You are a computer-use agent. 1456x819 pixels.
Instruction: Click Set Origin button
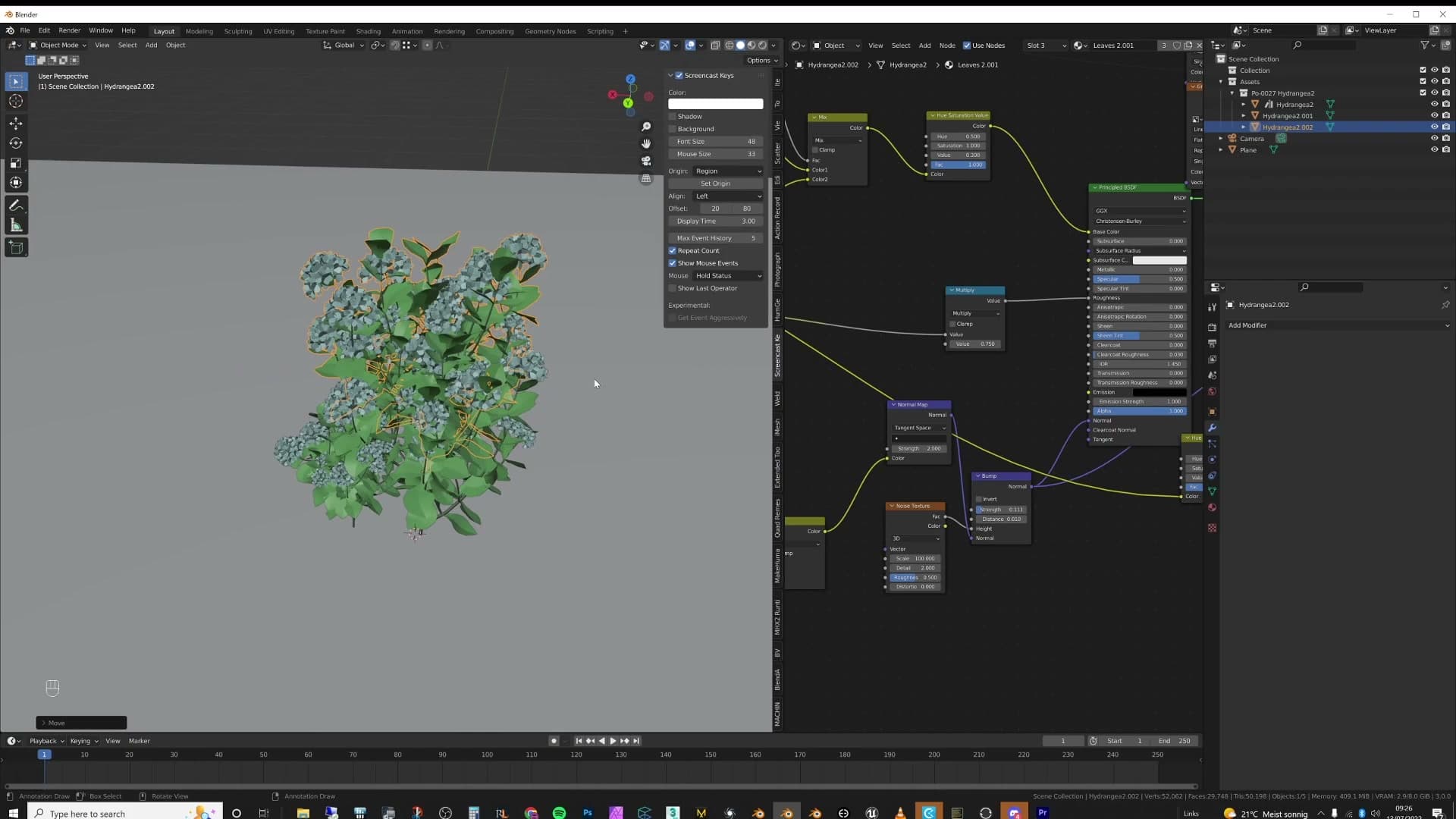pos(715,184)
